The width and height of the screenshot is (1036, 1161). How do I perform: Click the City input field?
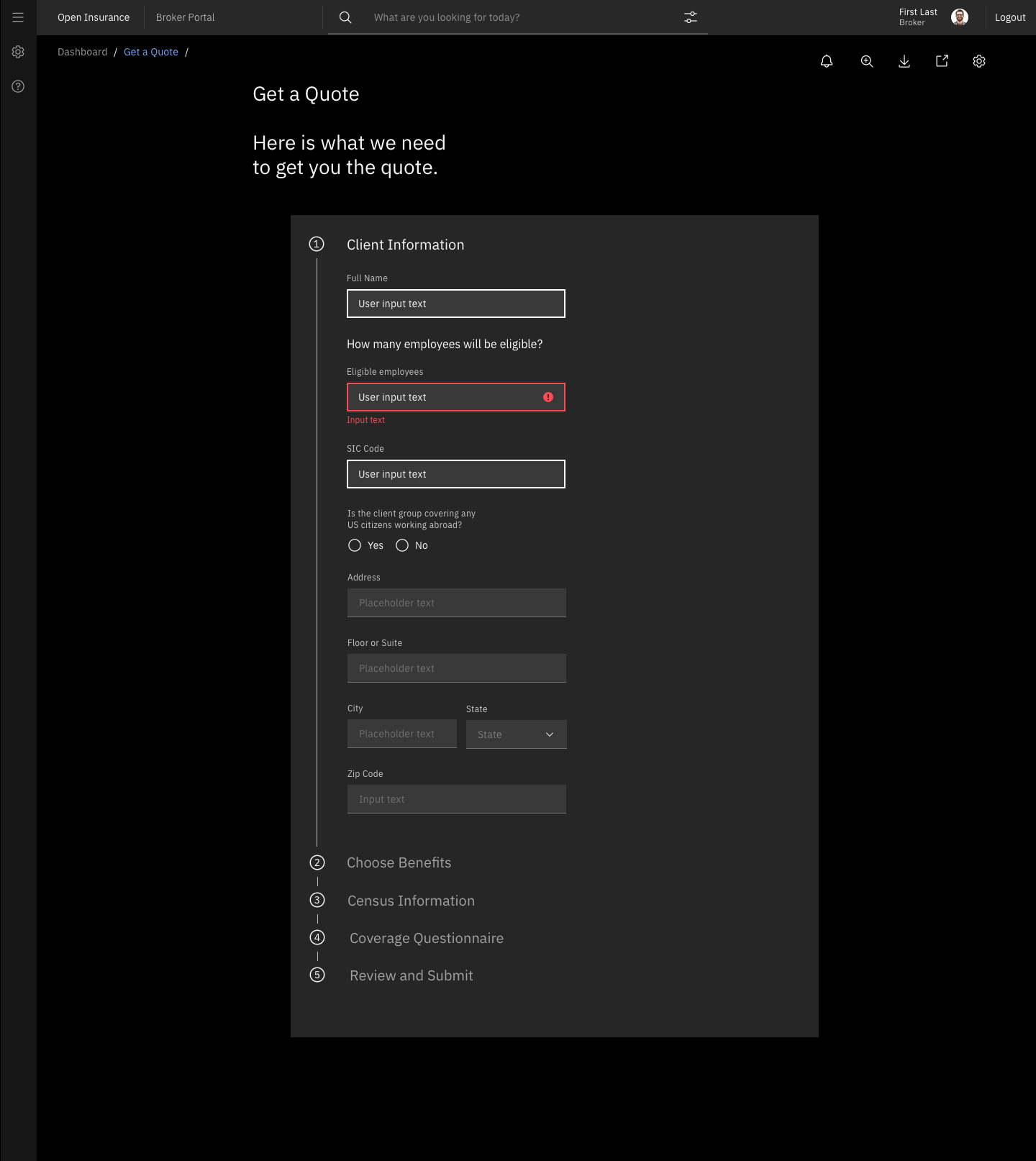(x=402, y=734)
